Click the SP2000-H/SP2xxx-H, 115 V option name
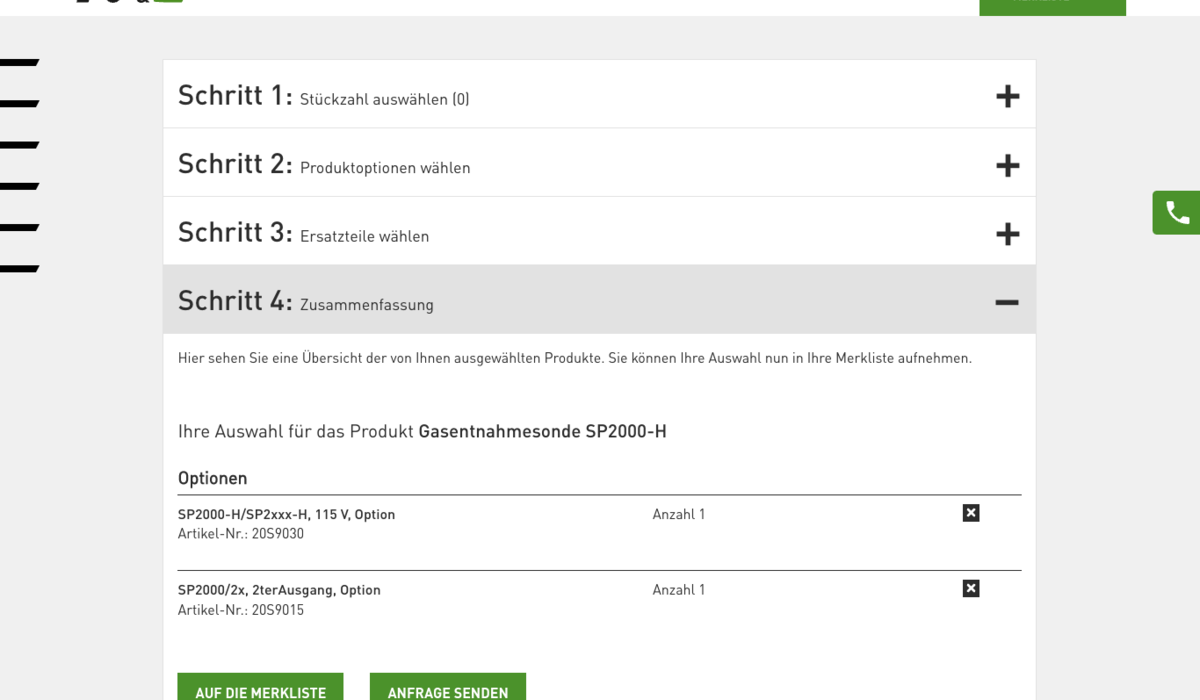1200x700 pixels. point(286,514)
